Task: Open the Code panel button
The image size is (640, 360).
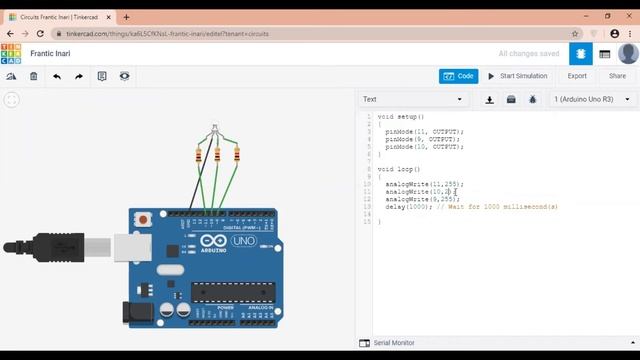Action: coord(458,76)
